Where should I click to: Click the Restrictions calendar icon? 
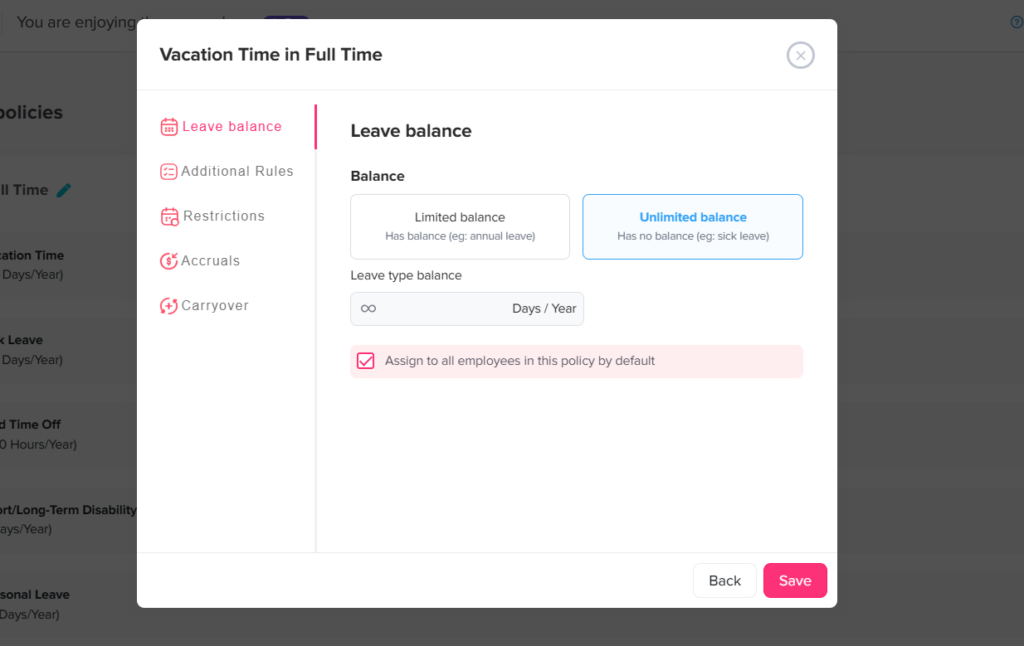point(169,216)
